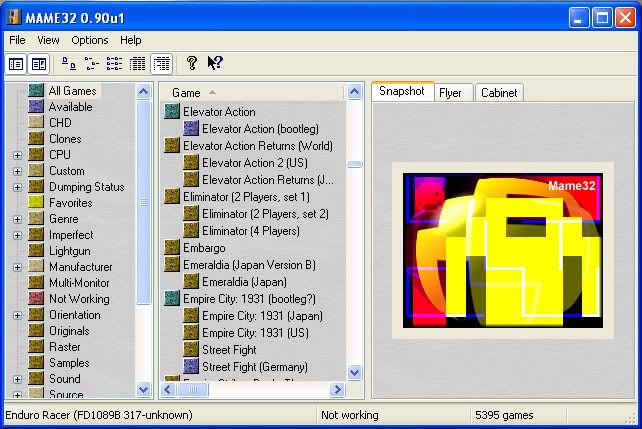The width and height of the screenshot is (642, 429).
Task: Open the About question mark icon
Action: (192, 63)
